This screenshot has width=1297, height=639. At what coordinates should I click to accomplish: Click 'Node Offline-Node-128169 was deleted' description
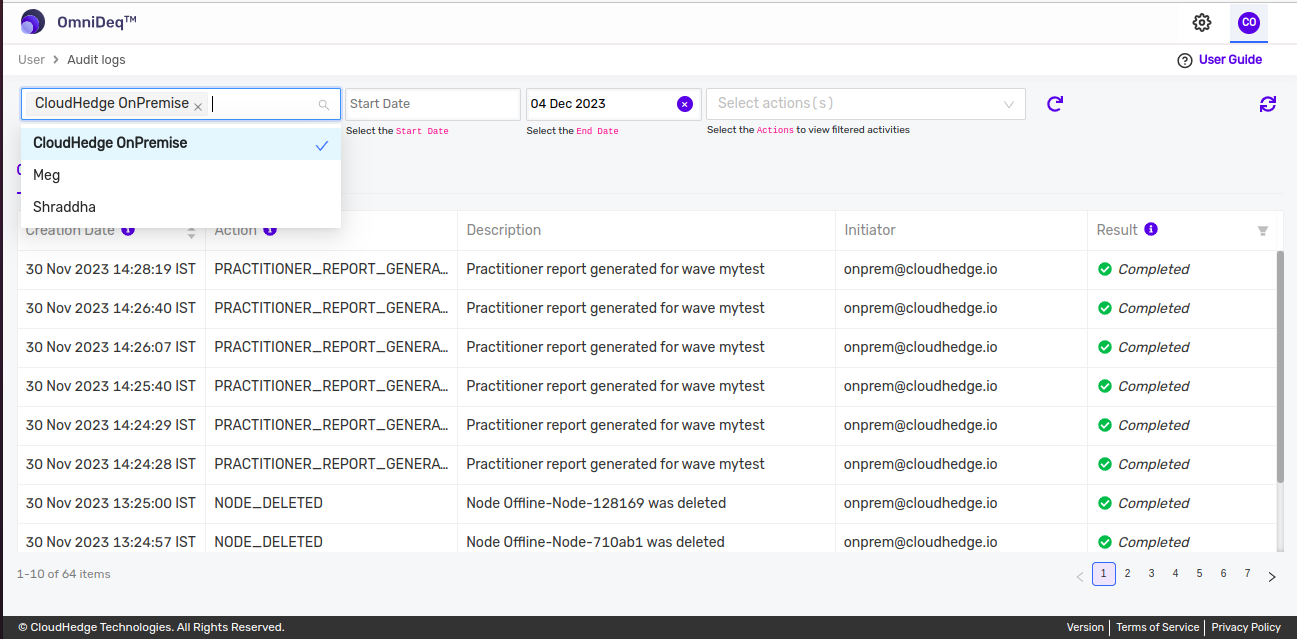pos(596,503)
